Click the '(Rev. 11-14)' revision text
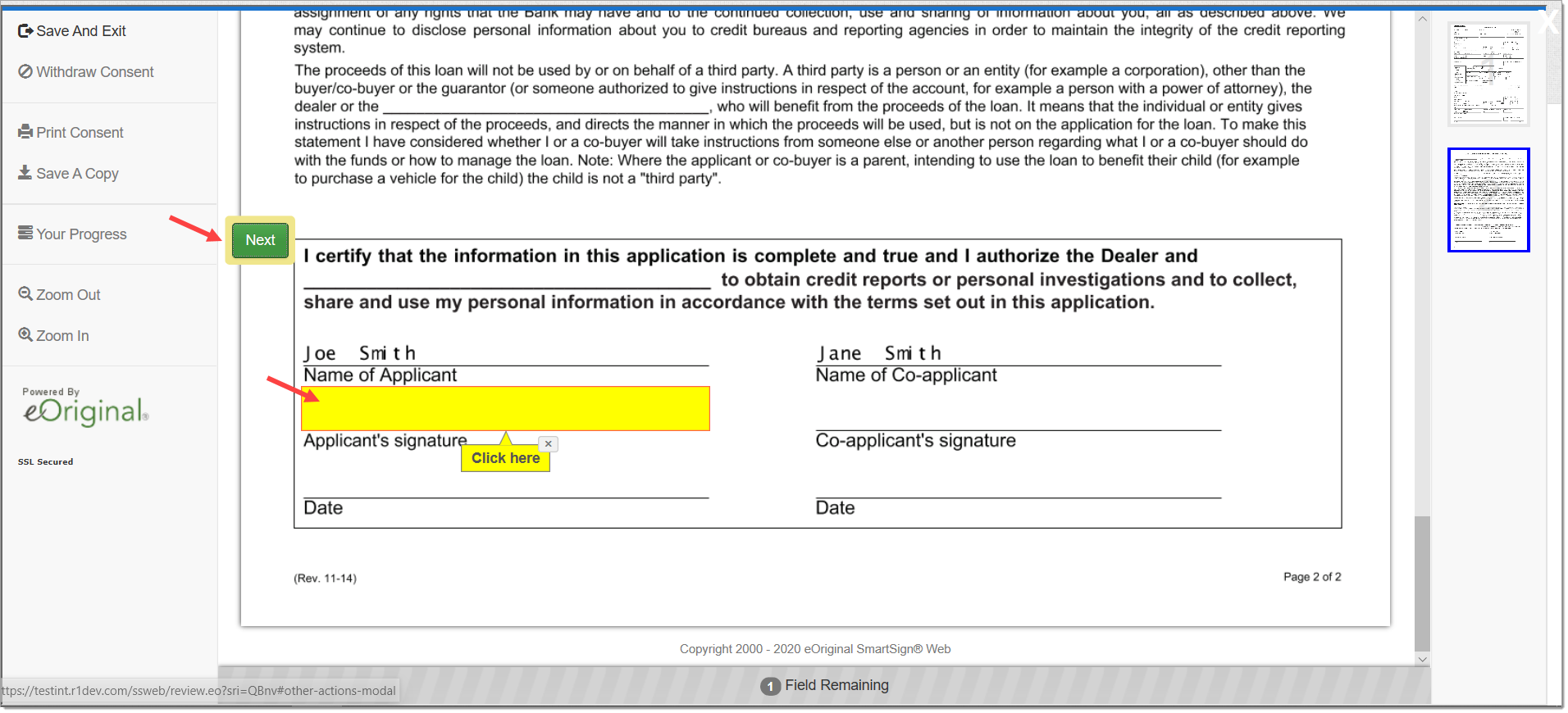This screenshot has height=713, width=1568. coord(325,579)
